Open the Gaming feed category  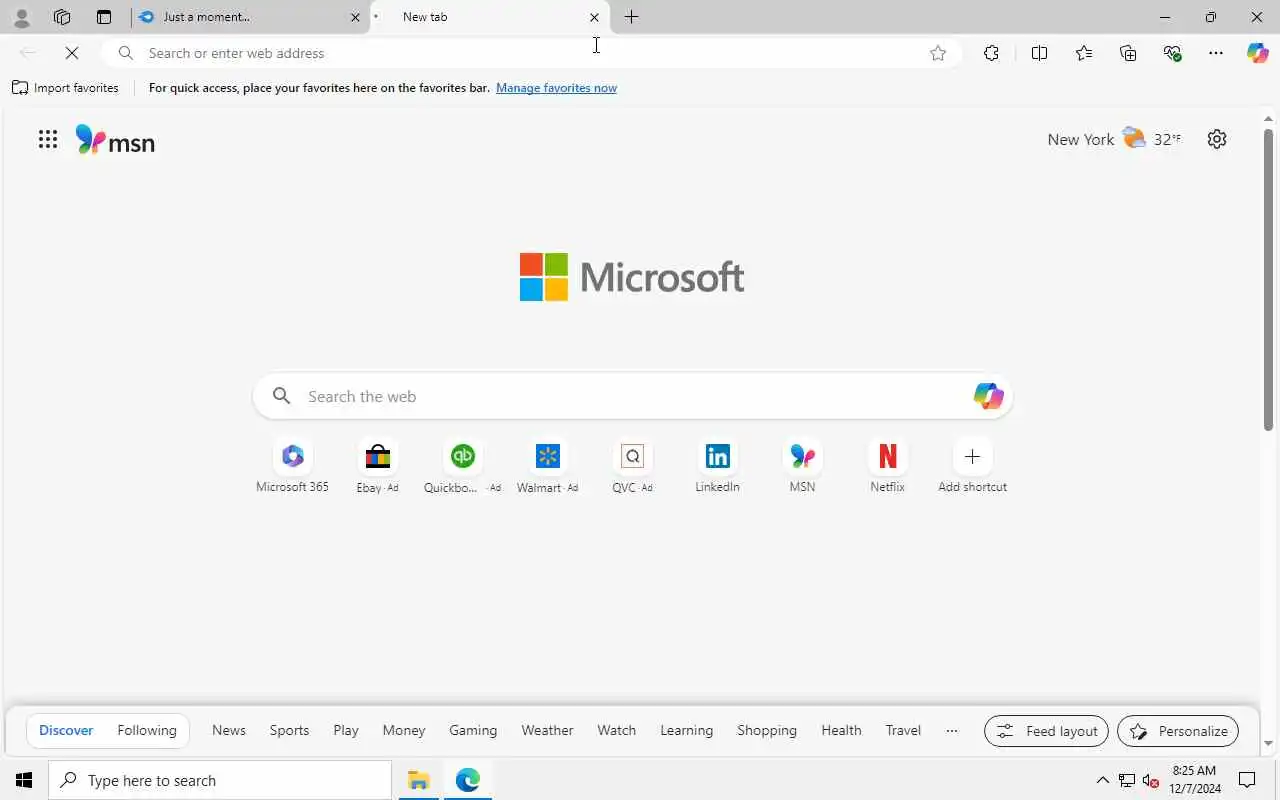[473, 730]
